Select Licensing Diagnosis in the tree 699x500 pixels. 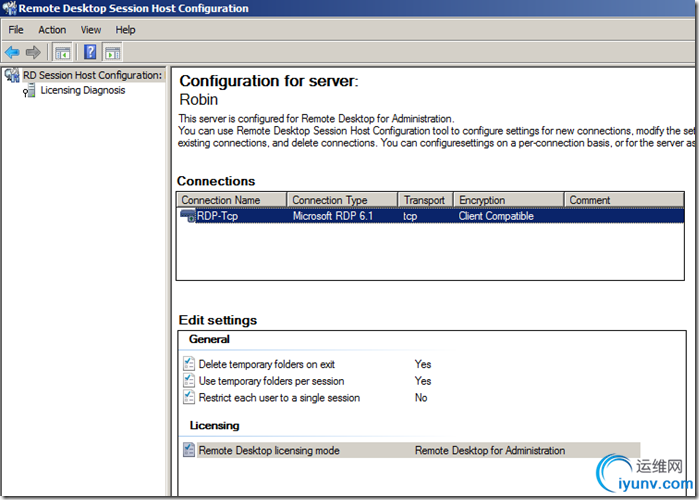(x=82, y=90)
